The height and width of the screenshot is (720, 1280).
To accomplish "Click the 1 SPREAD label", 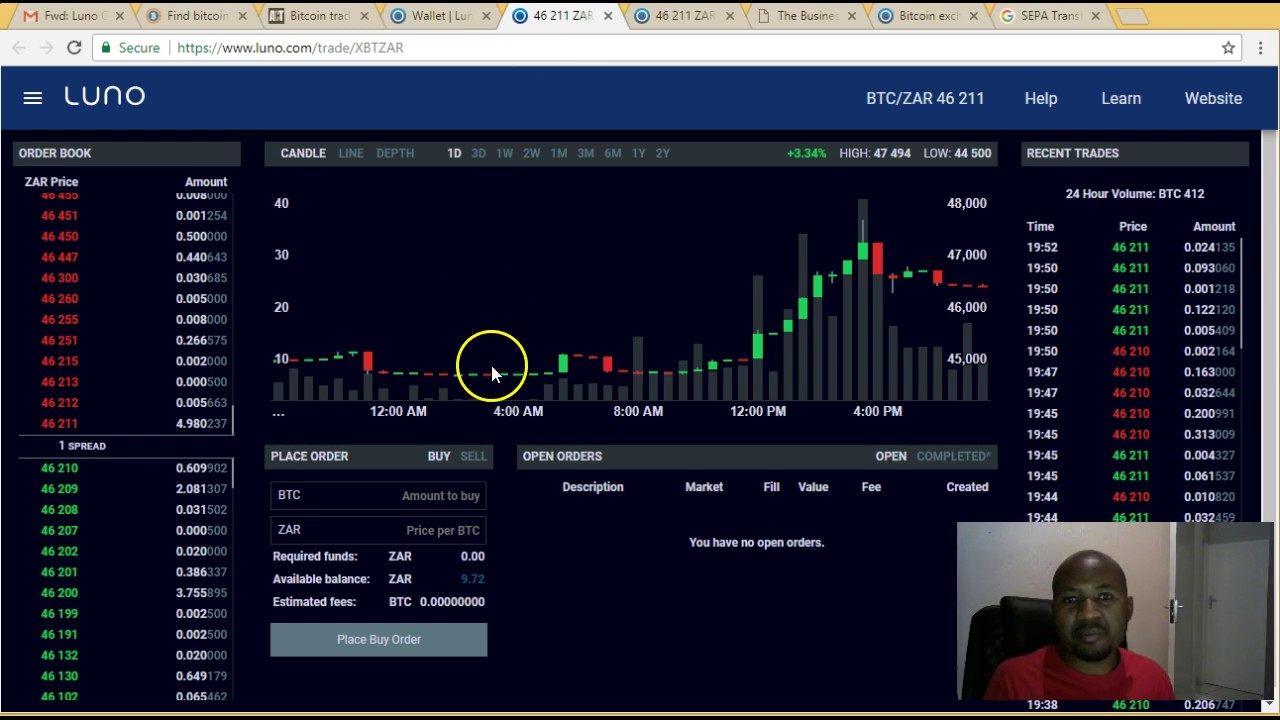I will 82,446.
